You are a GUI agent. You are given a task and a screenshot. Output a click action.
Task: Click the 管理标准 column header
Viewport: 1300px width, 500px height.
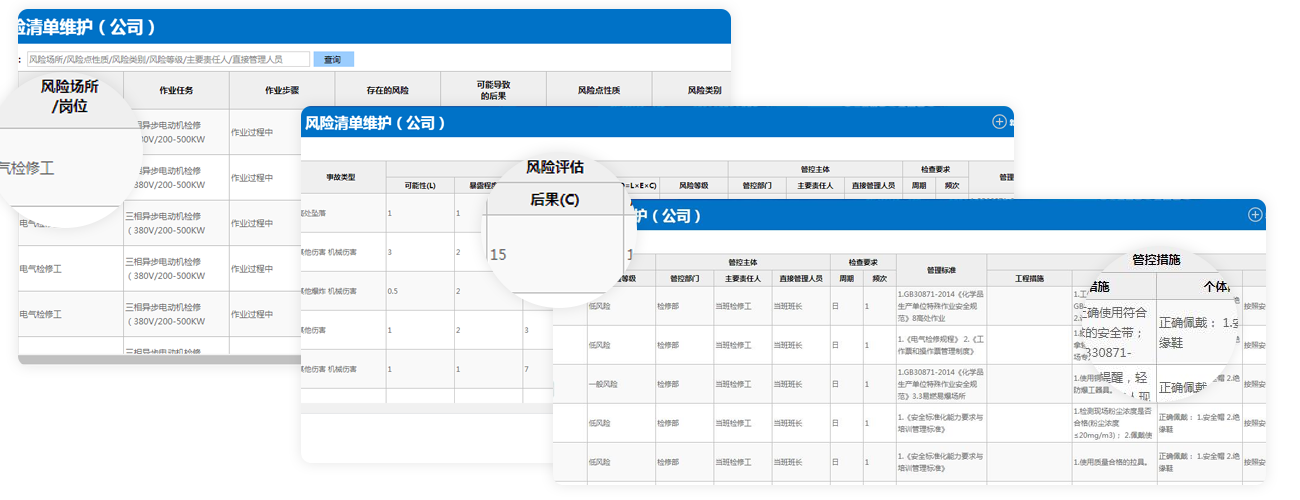941,269
